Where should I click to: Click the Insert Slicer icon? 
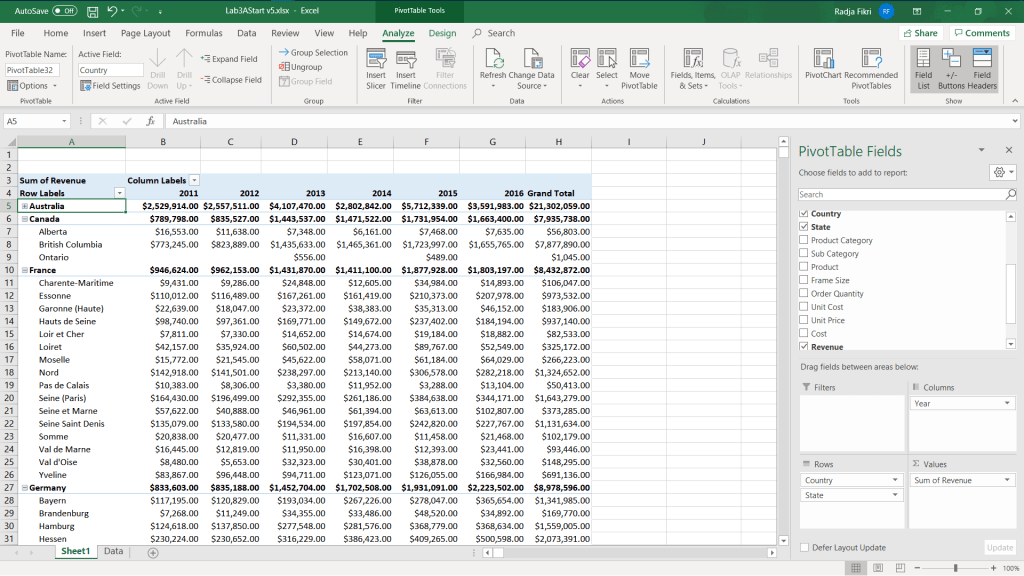pos(376,59)
